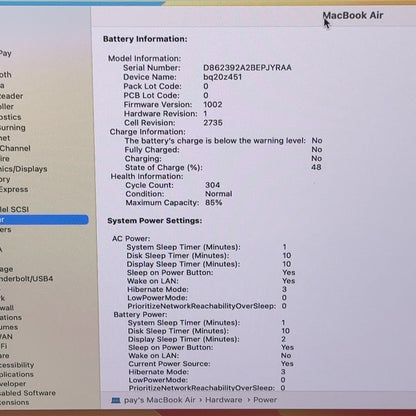
Task: Click the MacBook Air window title
Action: click(353, 15)
